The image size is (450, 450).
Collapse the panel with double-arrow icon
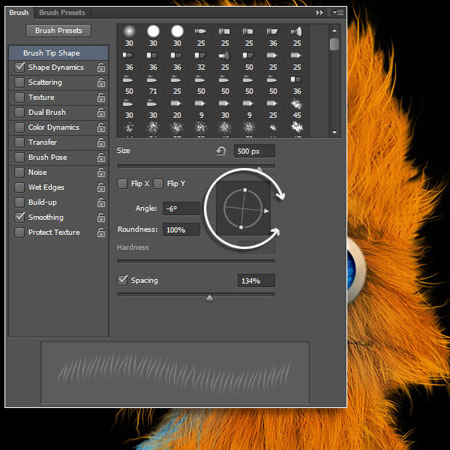pyautogui.click(x=319, y=13)
